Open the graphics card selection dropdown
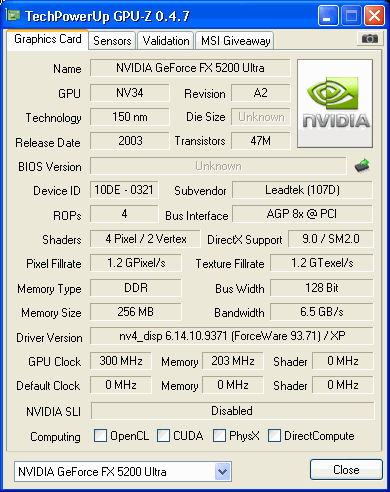Viewport: 390px width, 492px height. pyautogui.click(x=223, y=471)
